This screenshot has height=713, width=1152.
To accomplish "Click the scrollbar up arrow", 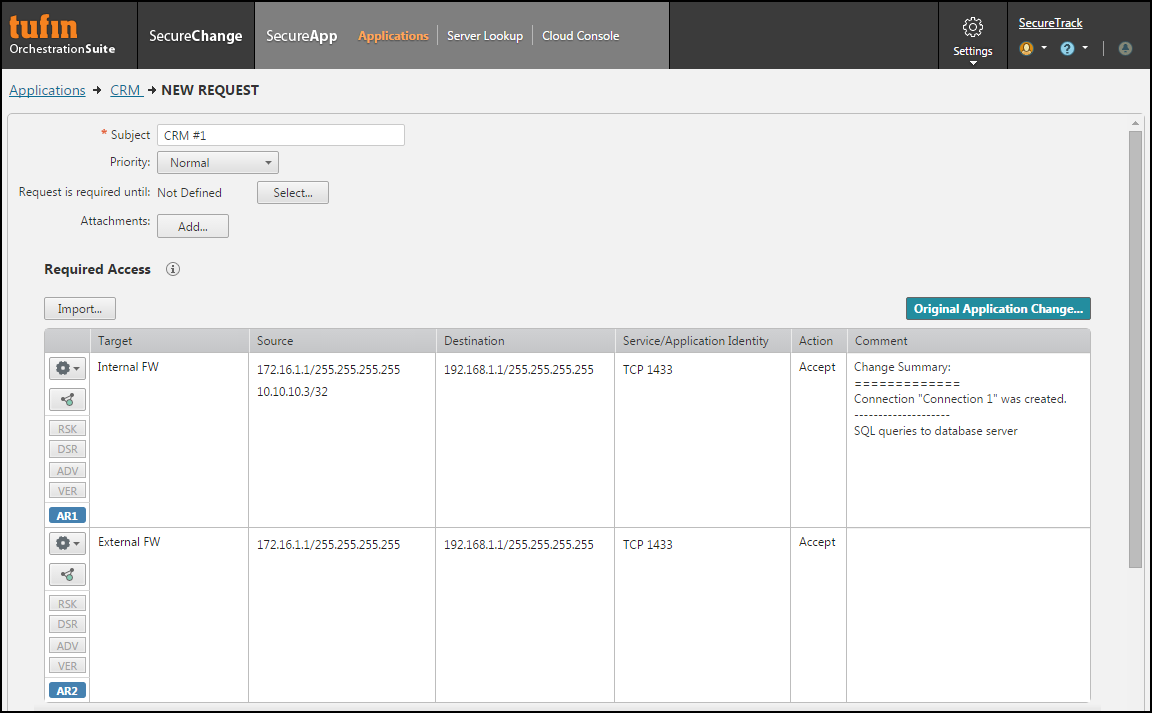I will click(x=1135, y=123).
